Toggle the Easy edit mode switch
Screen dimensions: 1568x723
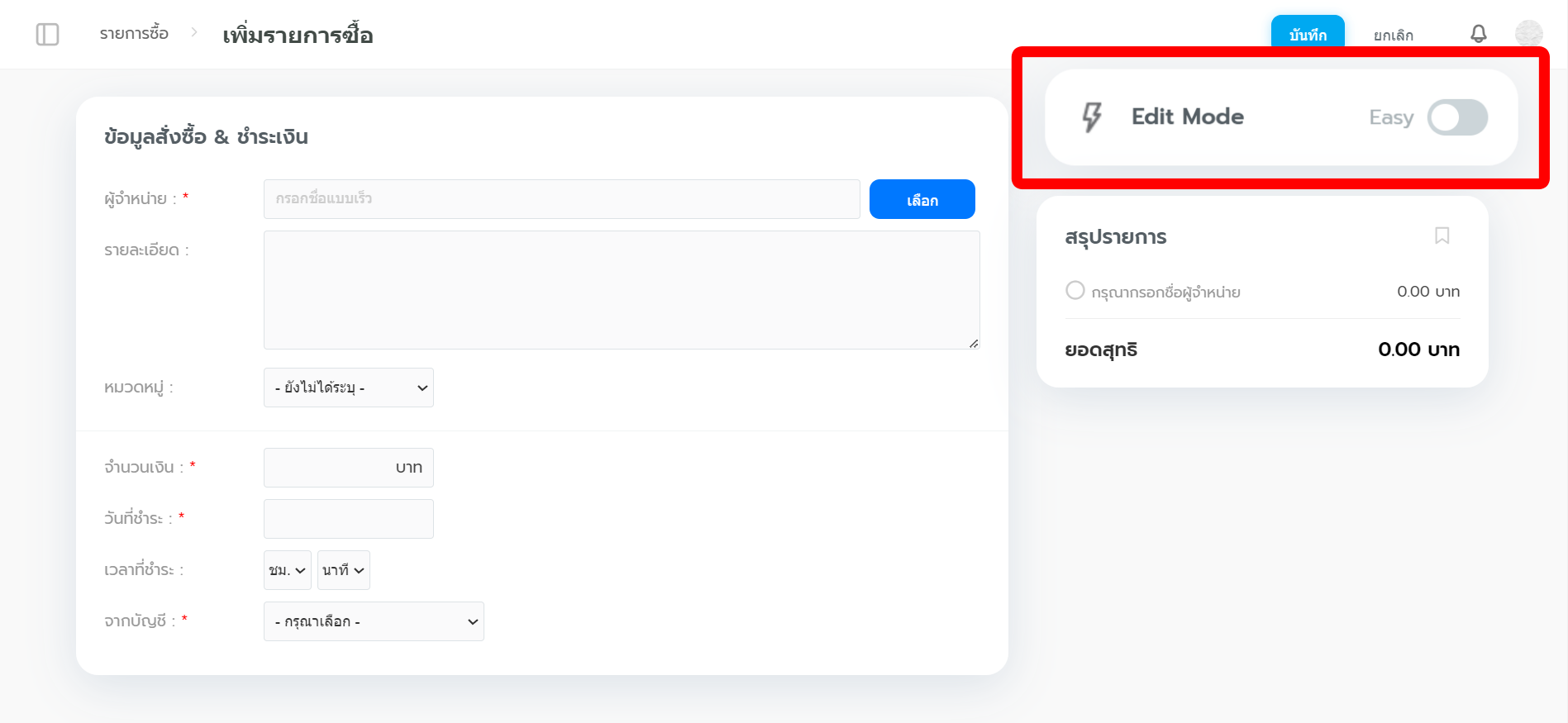[1457, 117]
